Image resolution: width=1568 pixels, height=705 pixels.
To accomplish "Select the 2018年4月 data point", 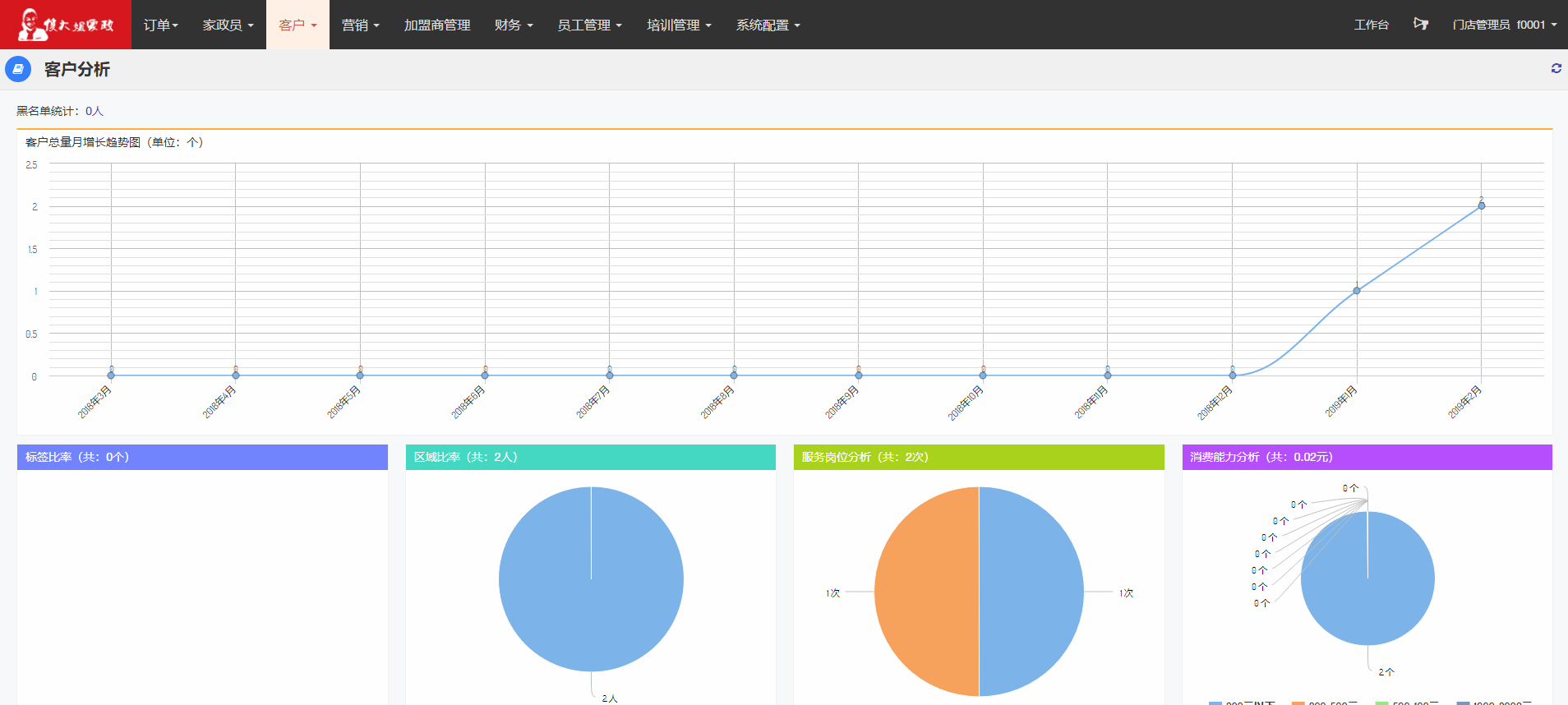I will [x=236, y=376].
